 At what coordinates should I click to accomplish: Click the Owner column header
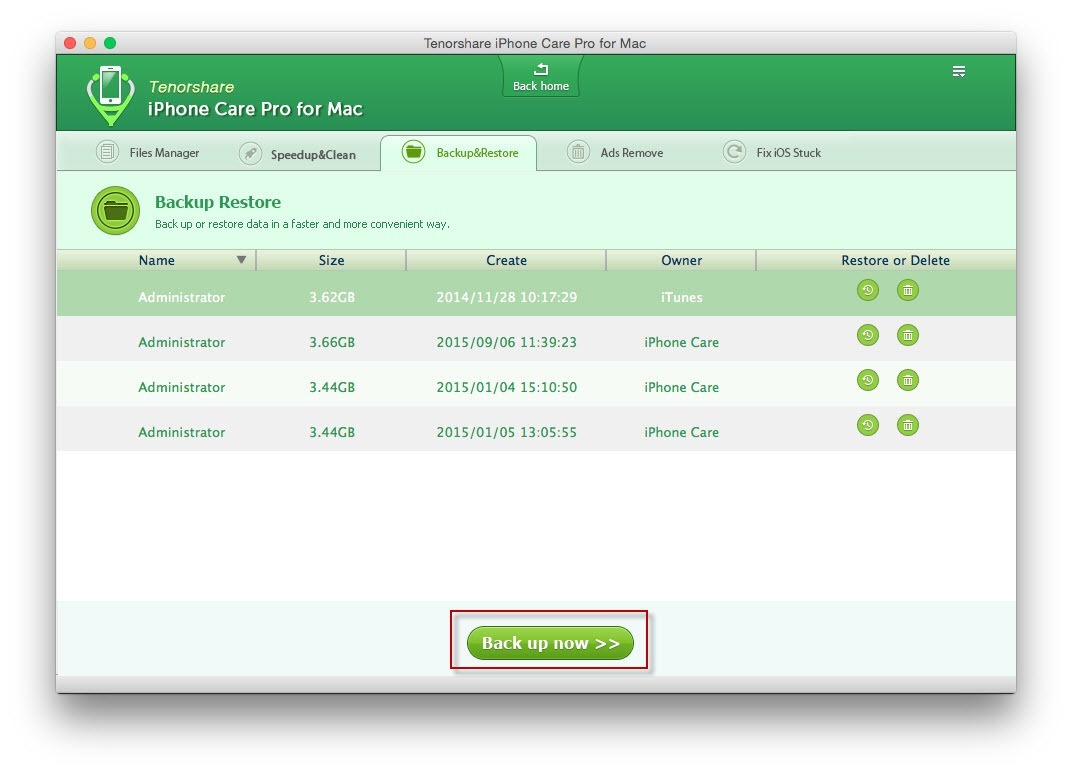coord(681,260)
